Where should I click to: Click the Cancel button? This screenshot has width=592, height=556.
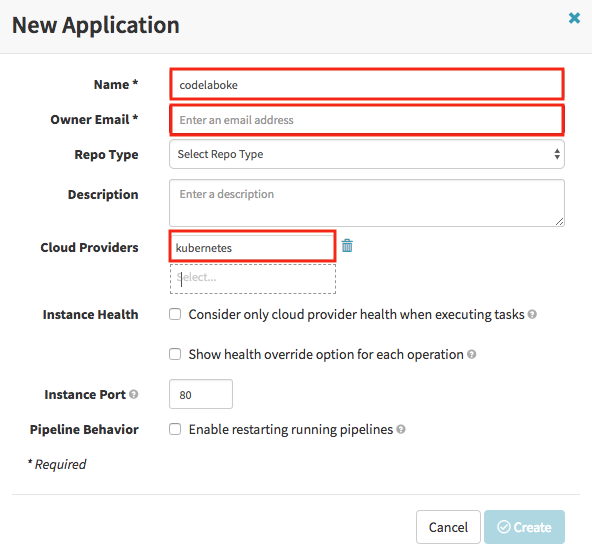tap(448, 527)
